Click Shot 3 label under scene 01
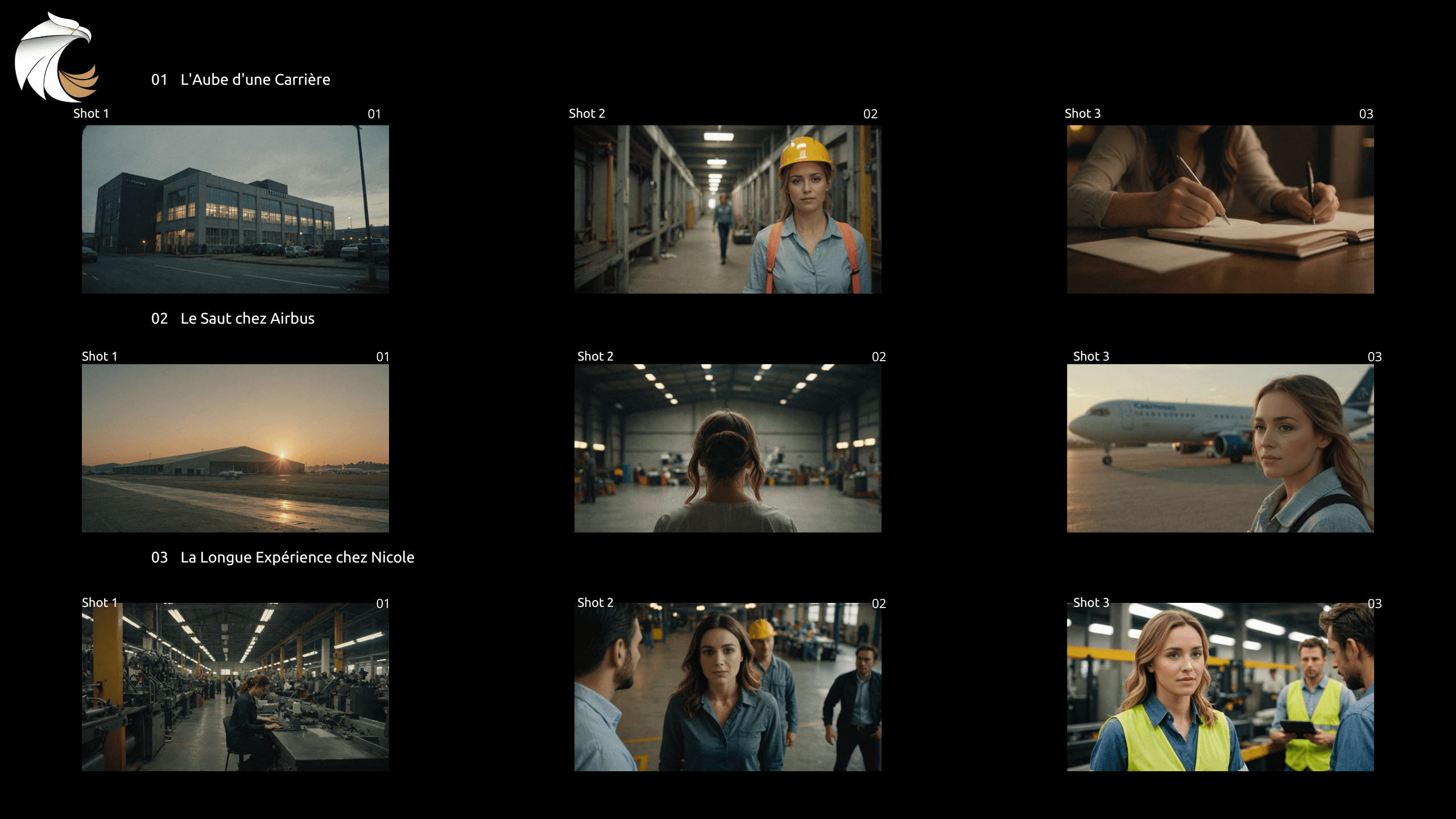 (1082, 114)
